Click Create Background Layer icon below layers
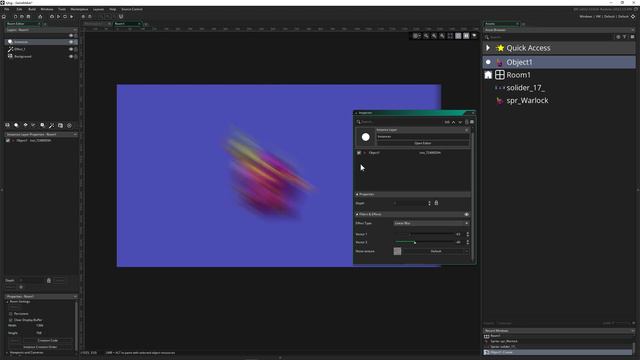Image resolution: width=640 pixels, height=360 pixels. tap(7, 125)
